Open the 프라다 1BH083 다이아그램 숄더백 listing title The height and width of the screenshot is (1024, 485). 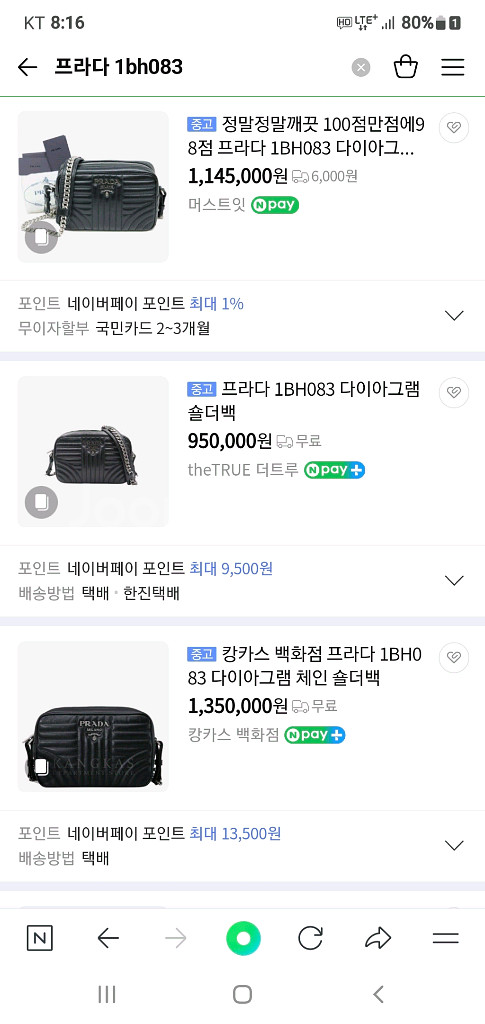(x=304, y=400)
